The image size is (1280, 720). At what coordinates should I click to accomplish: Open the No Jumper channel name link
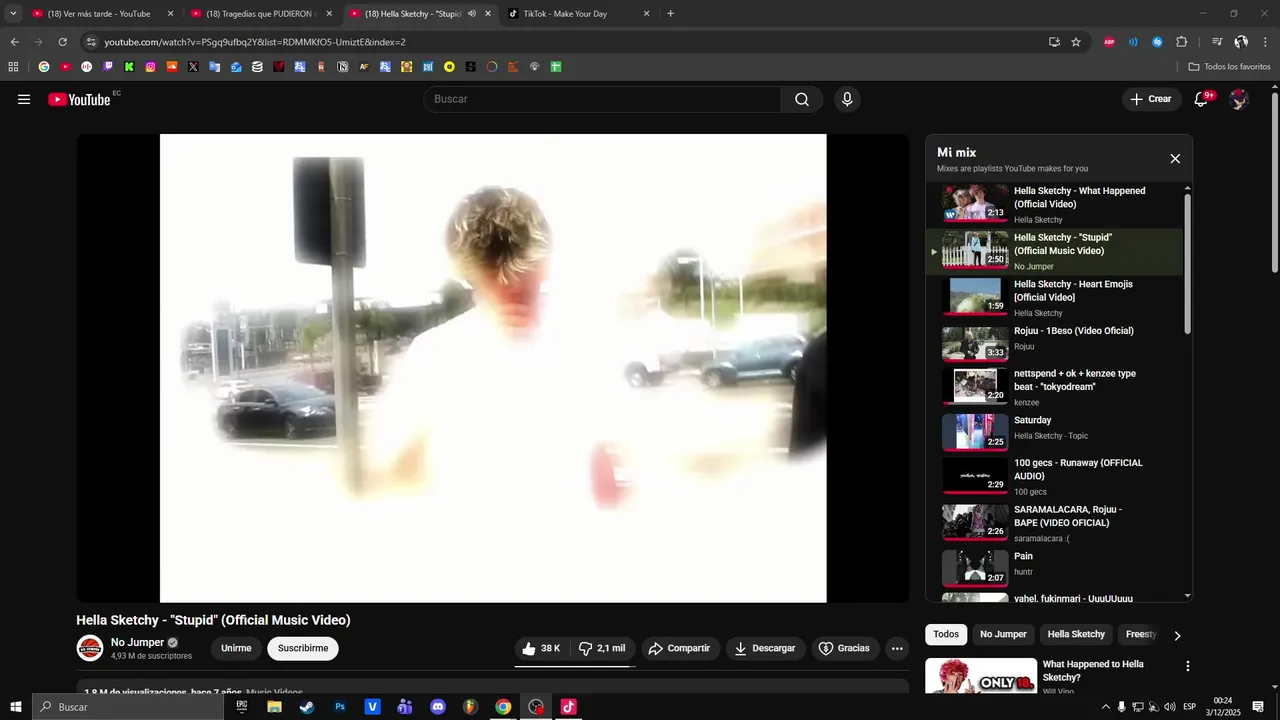[x=137, y=642]
